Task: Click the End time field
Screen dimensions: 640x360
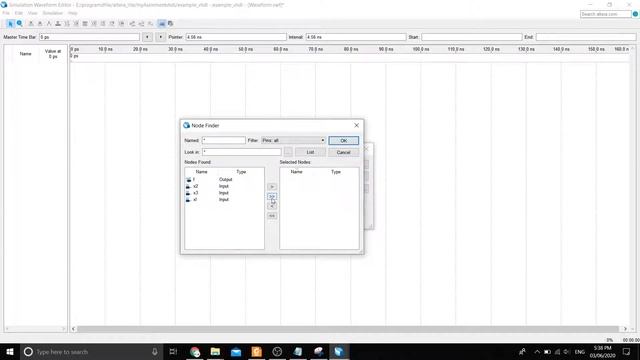Action: pyautogui.click(x=586, y=37)
